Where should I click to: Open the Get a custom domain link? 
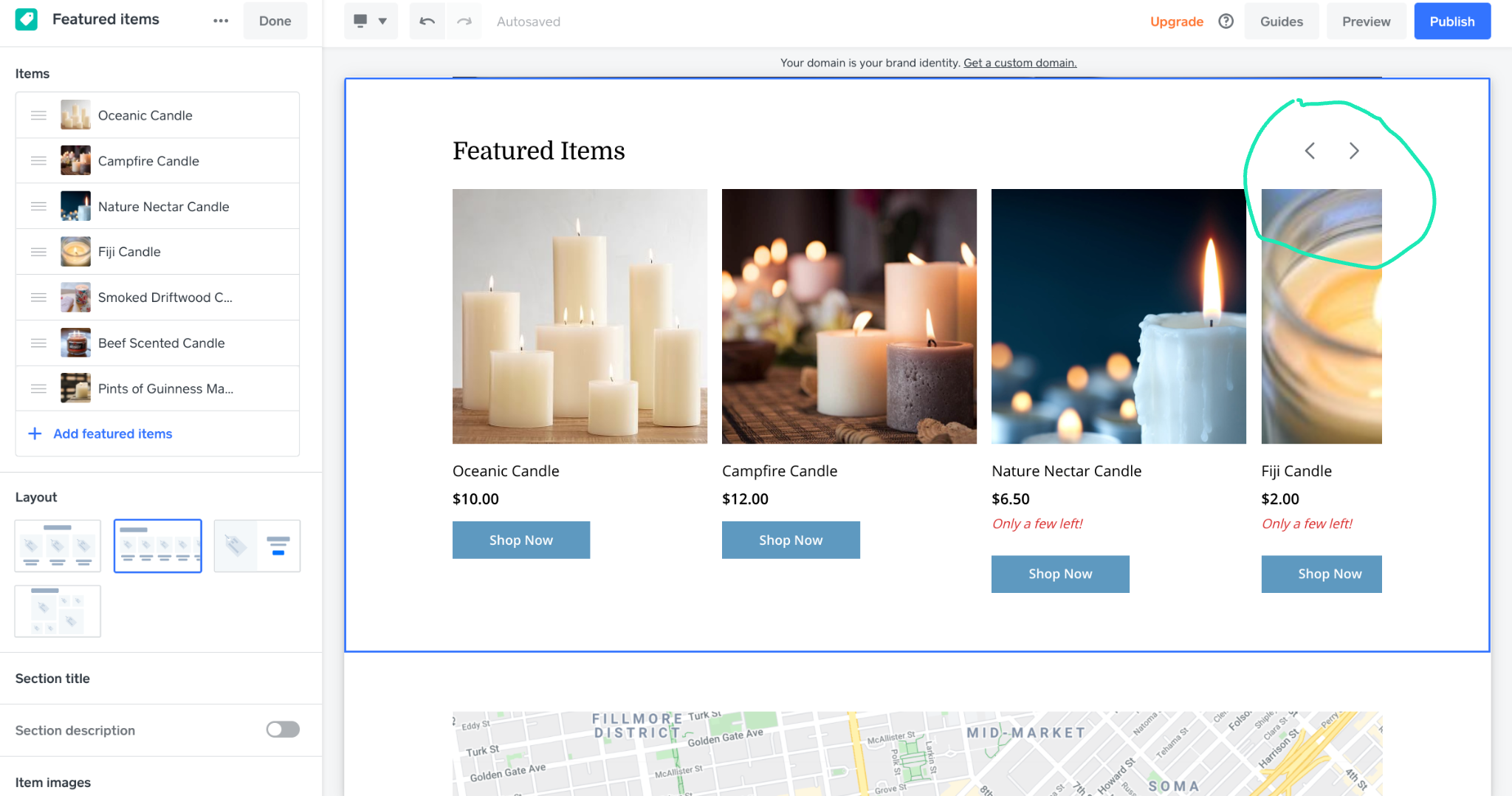1020,63
